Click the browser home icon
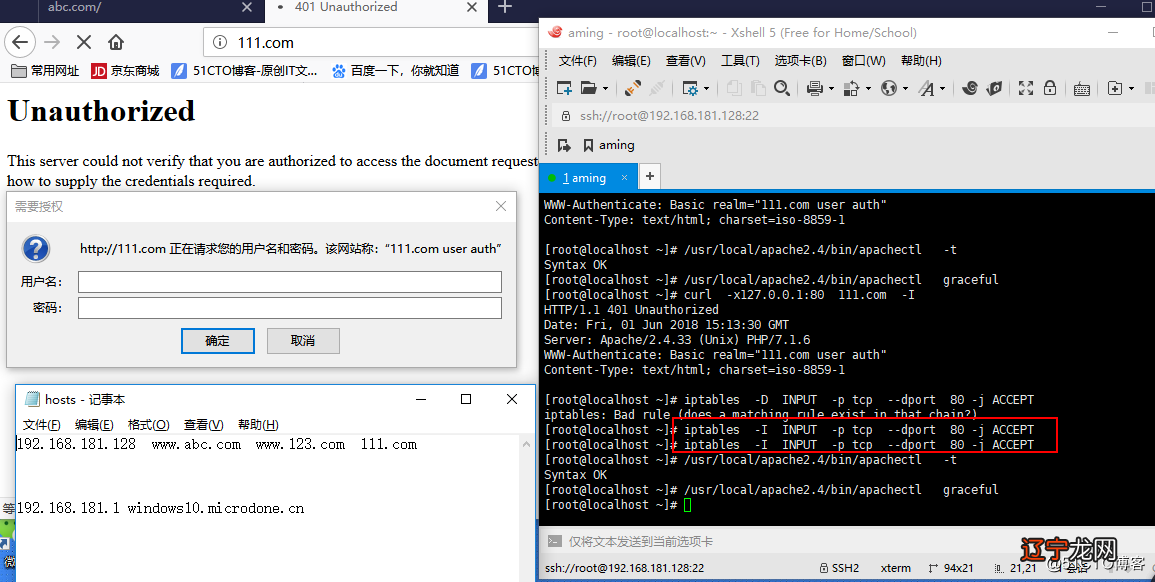Image resolution: width=1155 pixels, height=582 pixels. 116,43
